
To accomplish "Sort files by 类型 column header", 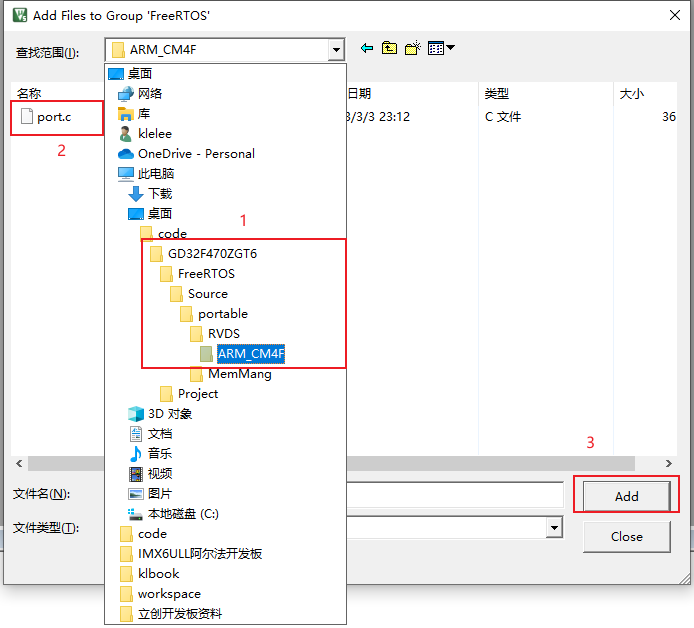I will pos(497,93).
